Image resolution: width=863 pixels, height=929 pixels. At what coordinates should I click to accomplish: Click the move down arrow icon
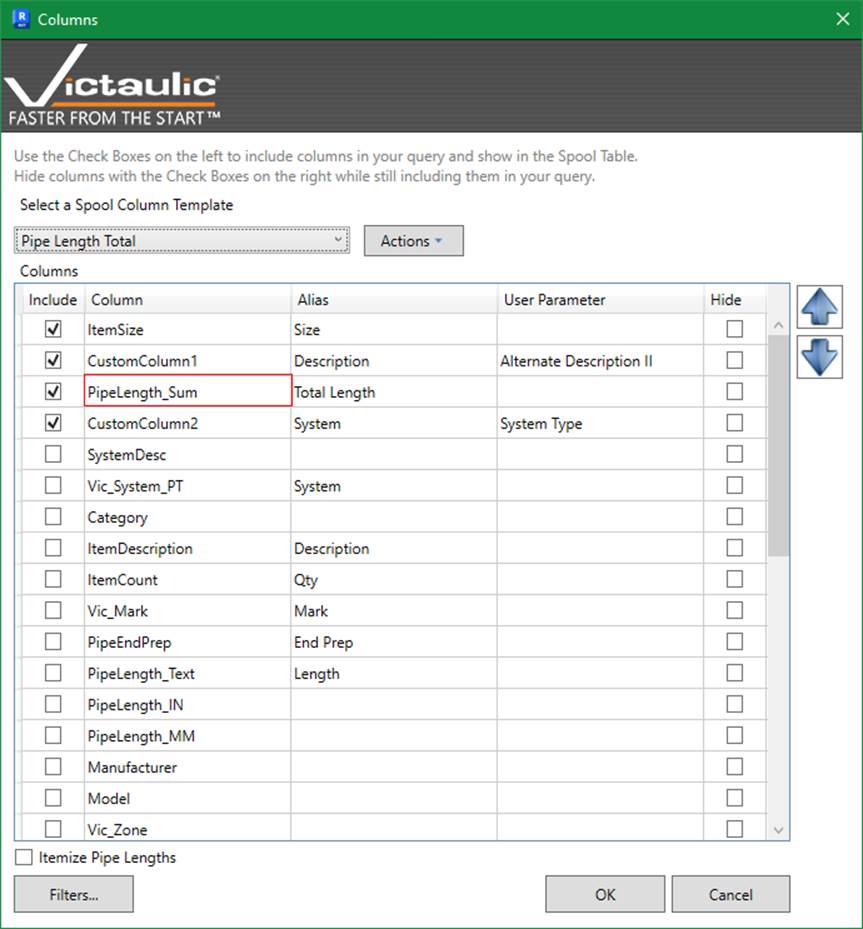(819, 357)
